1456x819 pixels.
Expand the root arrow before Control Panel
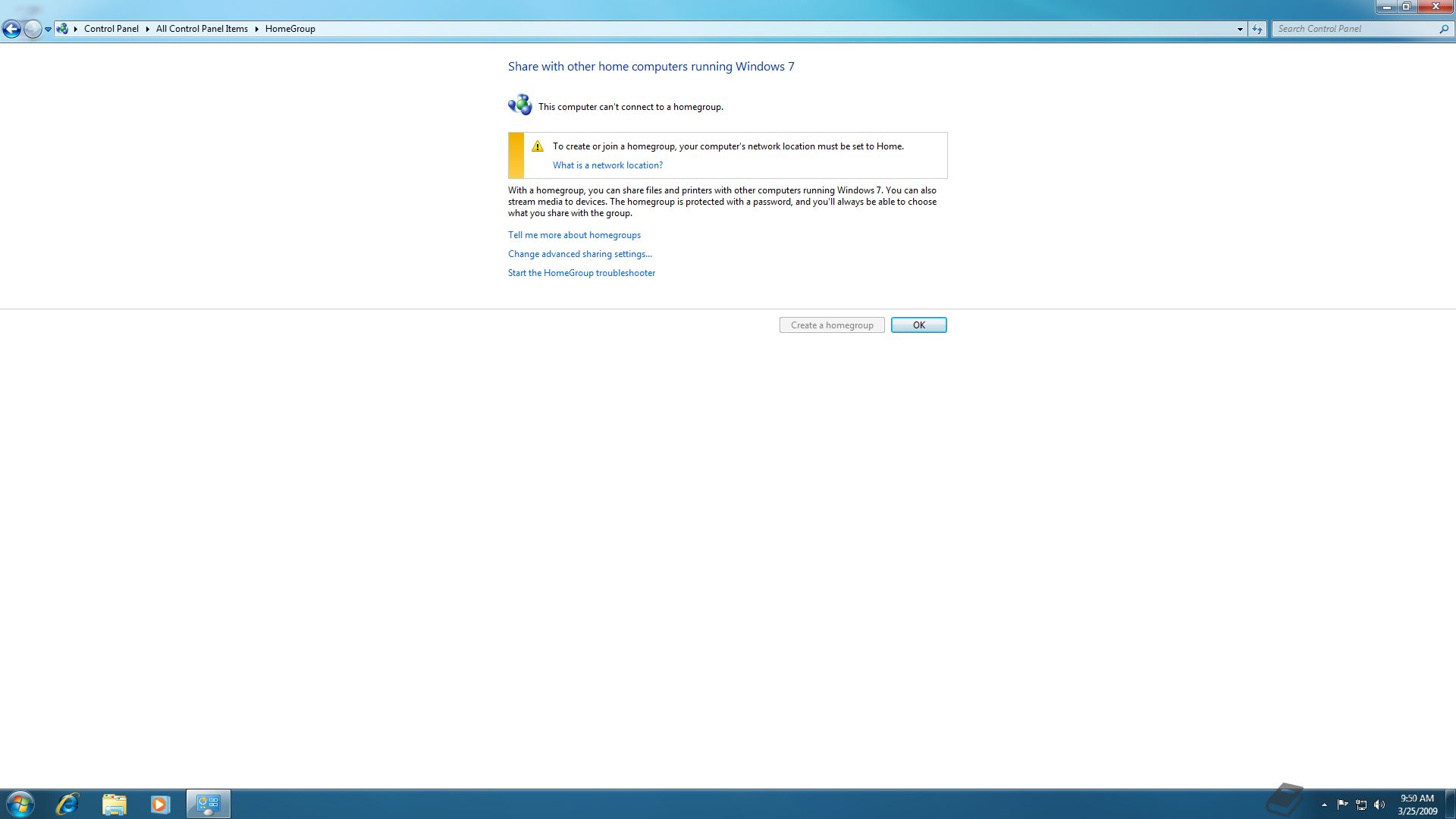[x=76, y=29]
